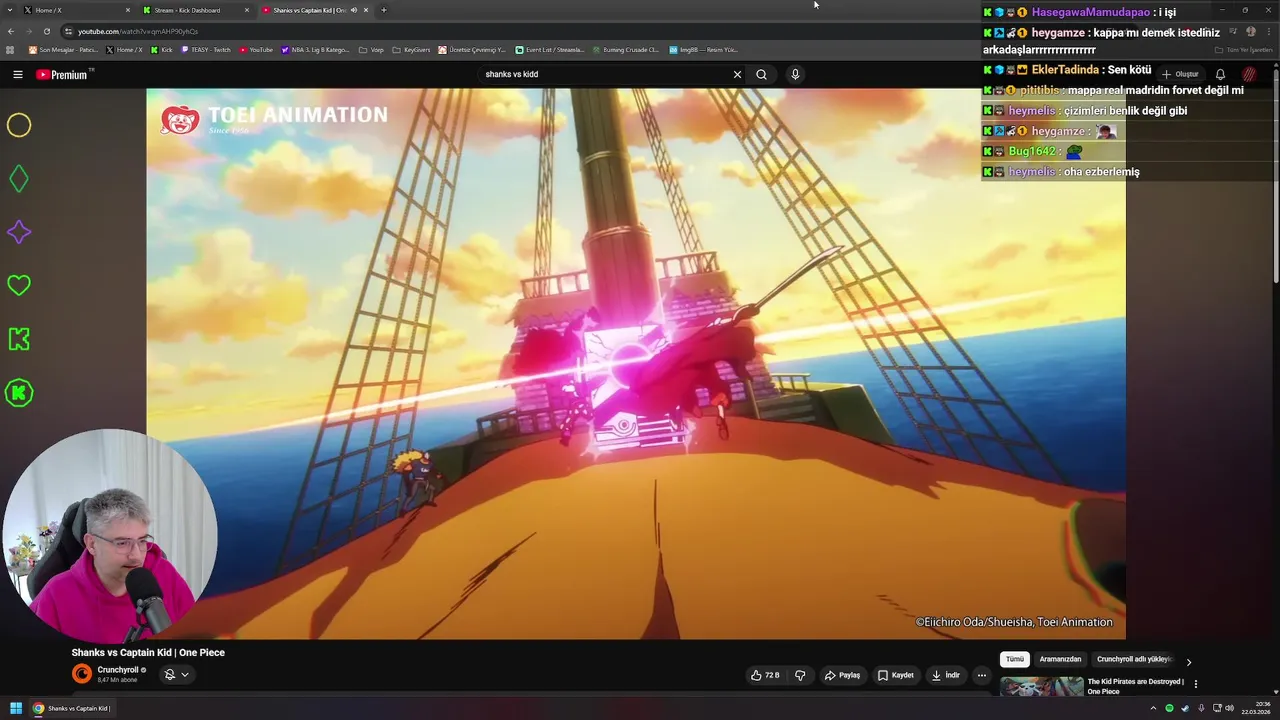The image size is (1280, 720).
Task: Open the Oluştur create button
Action: point(1180,74)
